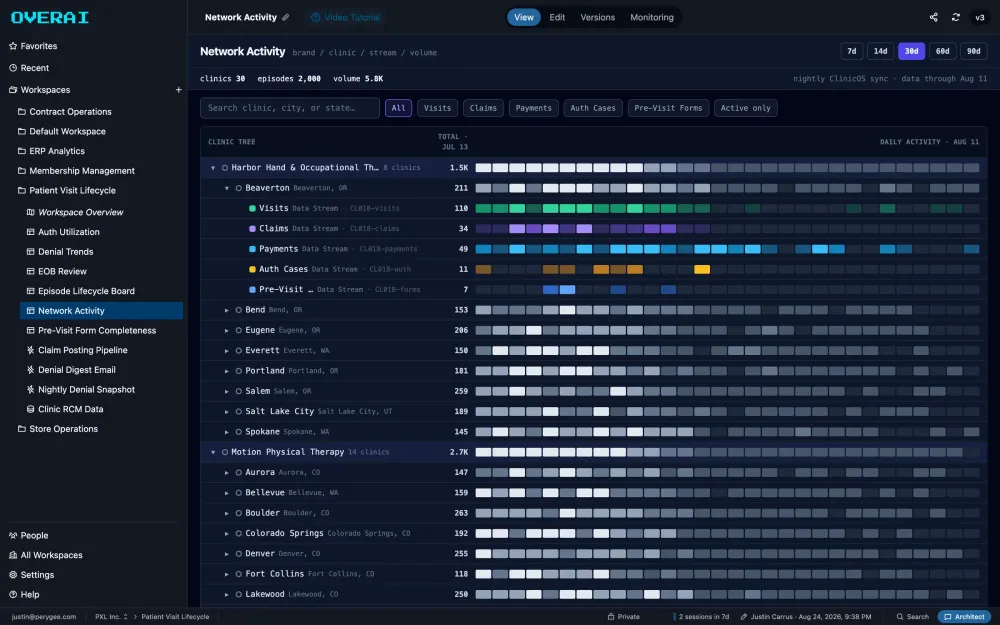Click the green Visits stream color swatch
The image size is (1000, 625).
tap(252, 209)
